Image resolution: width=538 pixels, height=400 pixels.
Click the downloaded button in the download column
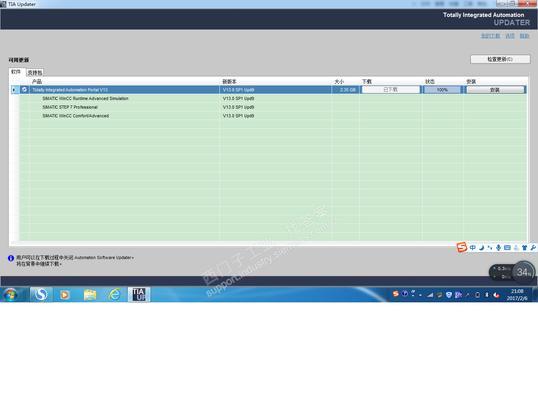coord(390,90)
